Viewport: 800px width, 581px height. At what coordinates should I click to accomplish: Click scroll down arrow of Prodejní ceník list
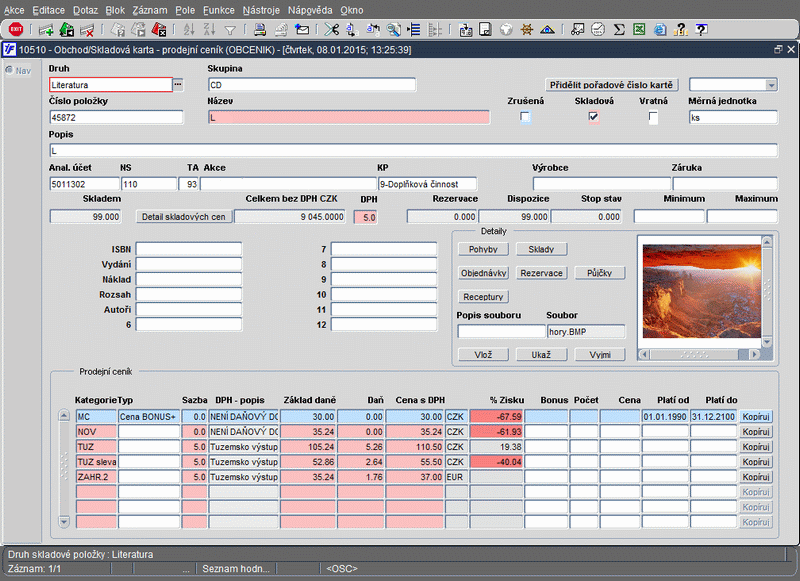point(65,521)
